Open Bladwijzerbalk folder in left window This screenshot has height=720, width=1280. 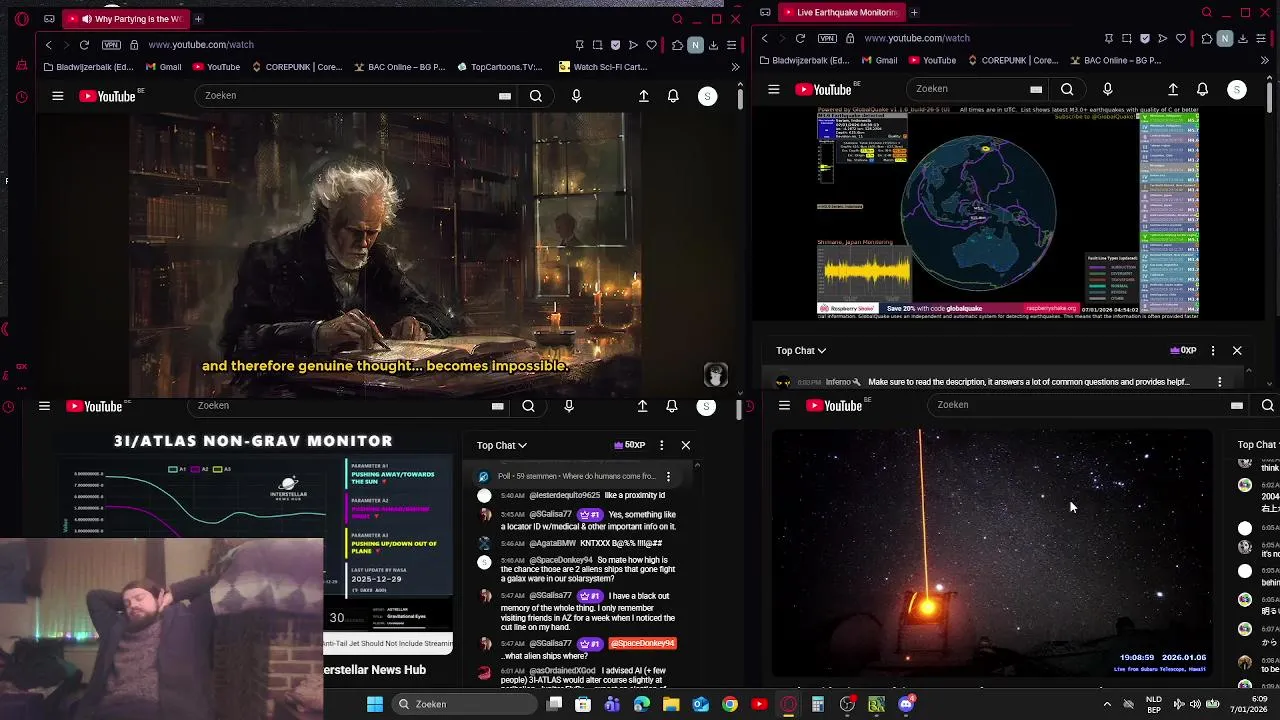pos(88,67)
